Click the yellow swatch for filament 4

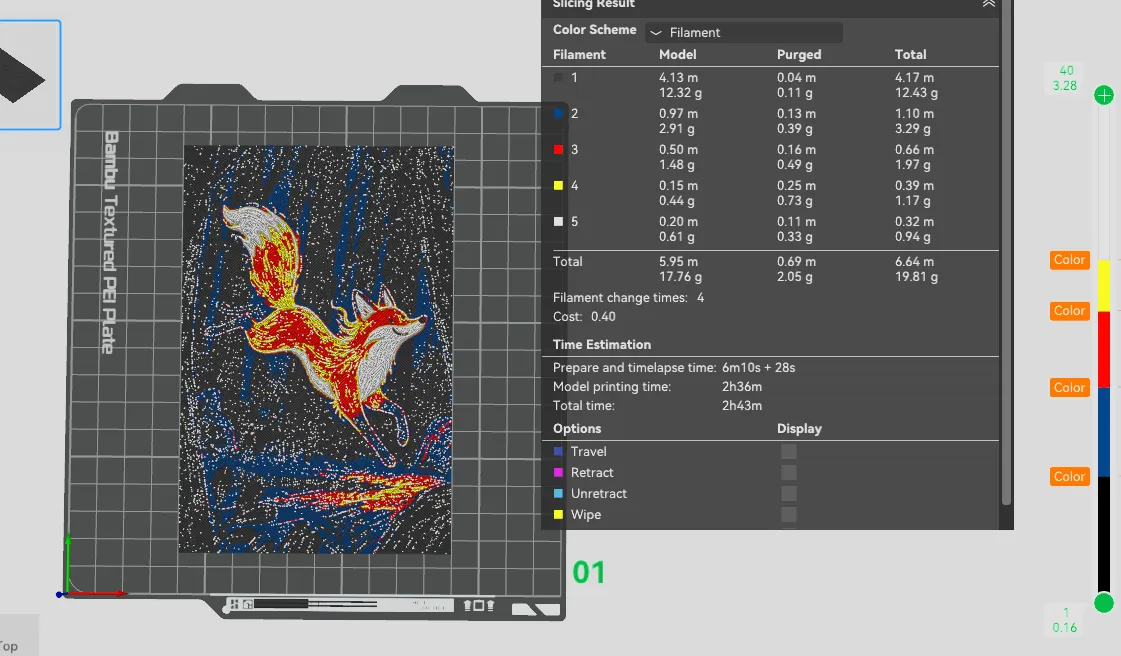click(558, 186)
